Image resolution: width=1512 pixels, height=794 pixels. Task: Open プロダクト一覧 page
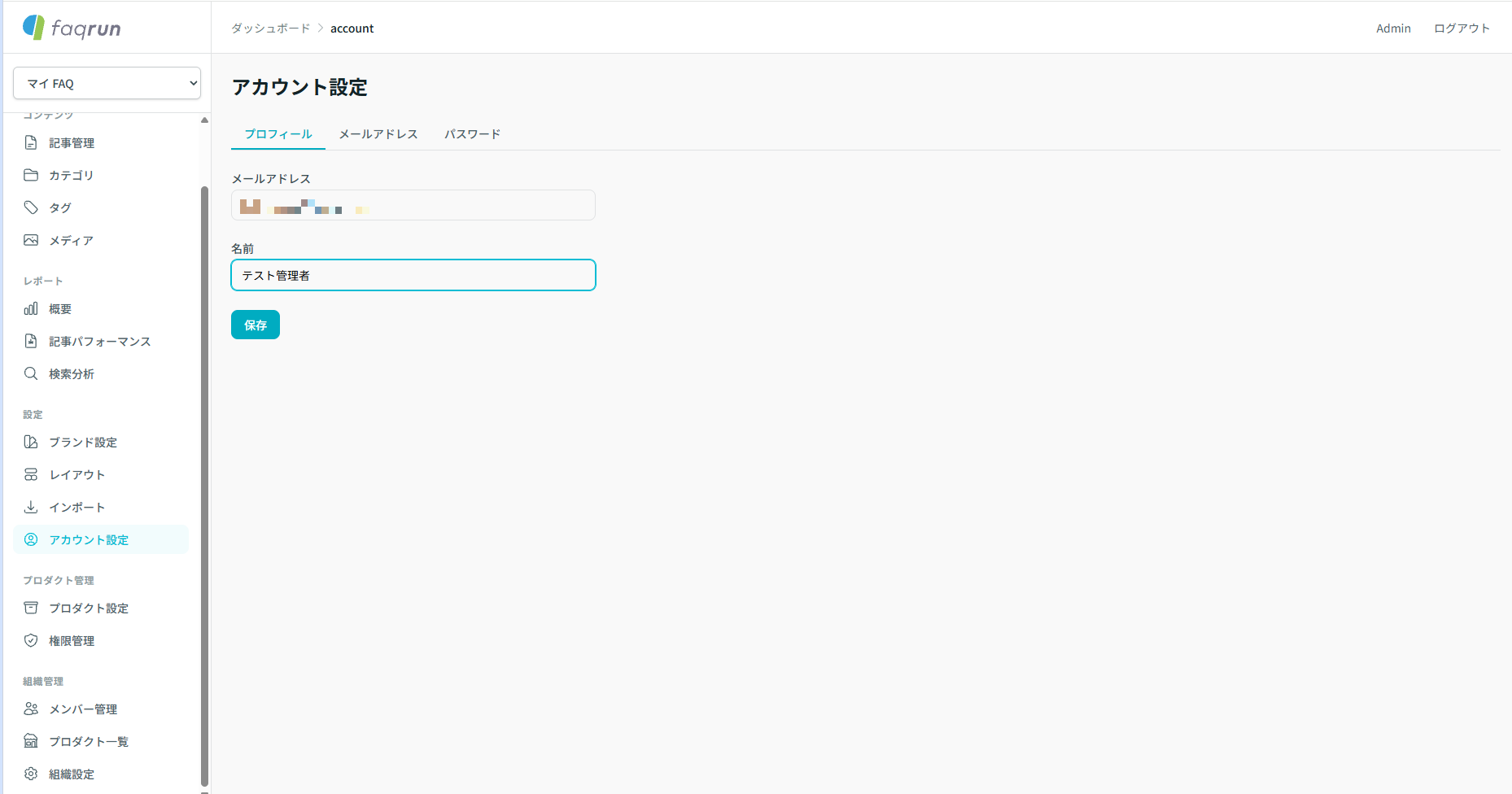click(101, 741)
